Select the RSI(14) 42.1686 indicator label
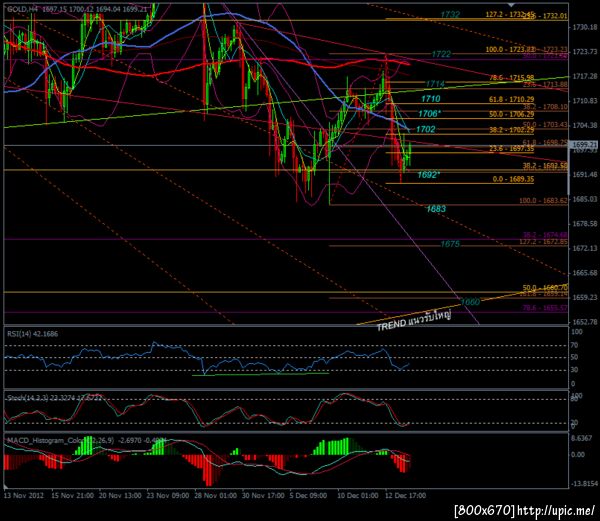This screenshot has width=600, height=521. (x=33, y=334)
